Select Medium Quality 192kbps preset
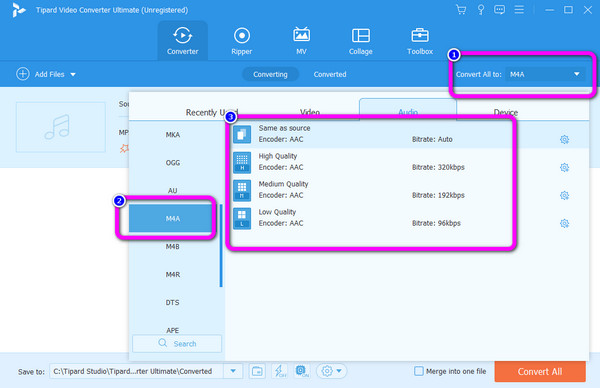This screenshot has height=388, width=600. (407, 190)
